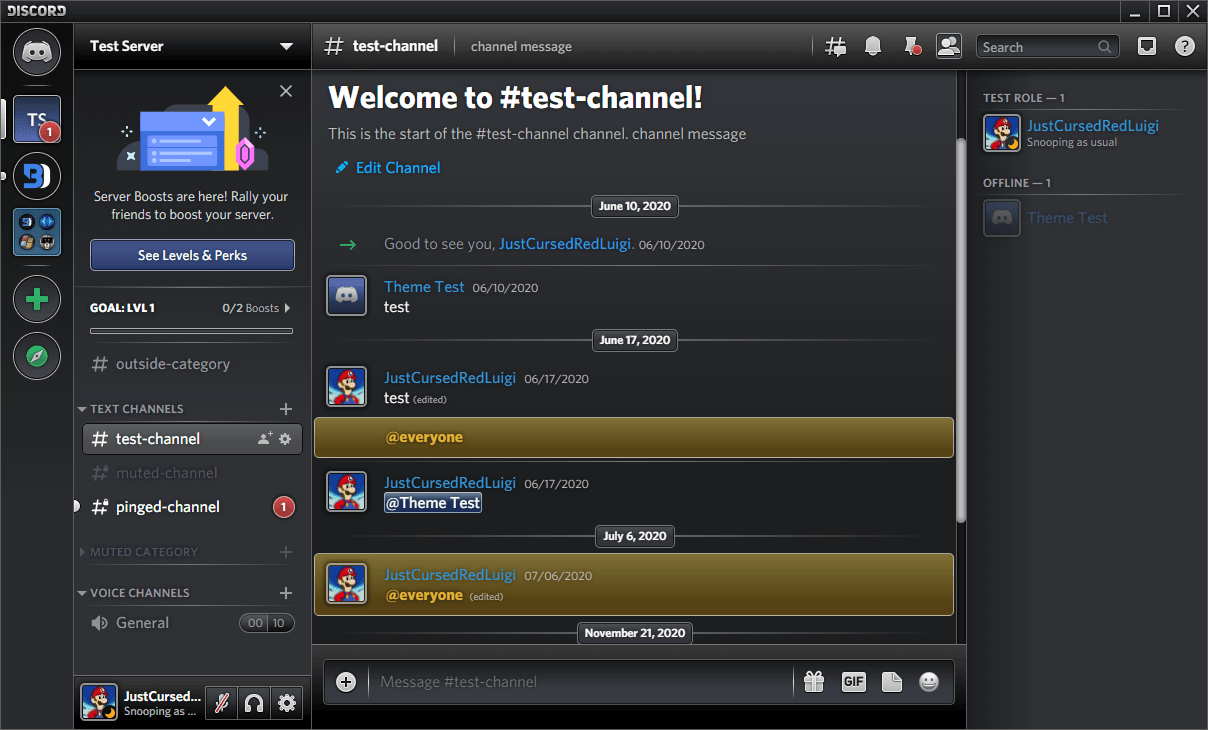Select the pinged-channel channel
The height and width of the screenshot is (730, 1208).
[167, 507]
